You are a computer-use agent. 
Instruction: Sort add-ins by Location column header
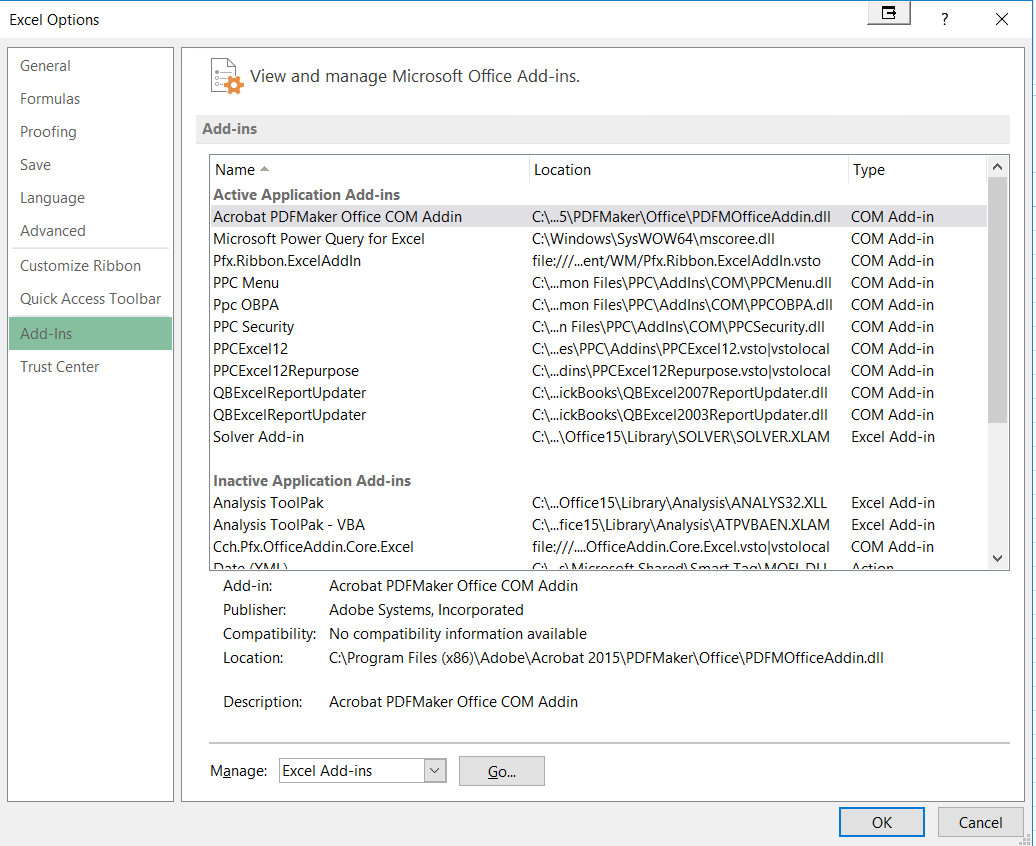(562, 170)
